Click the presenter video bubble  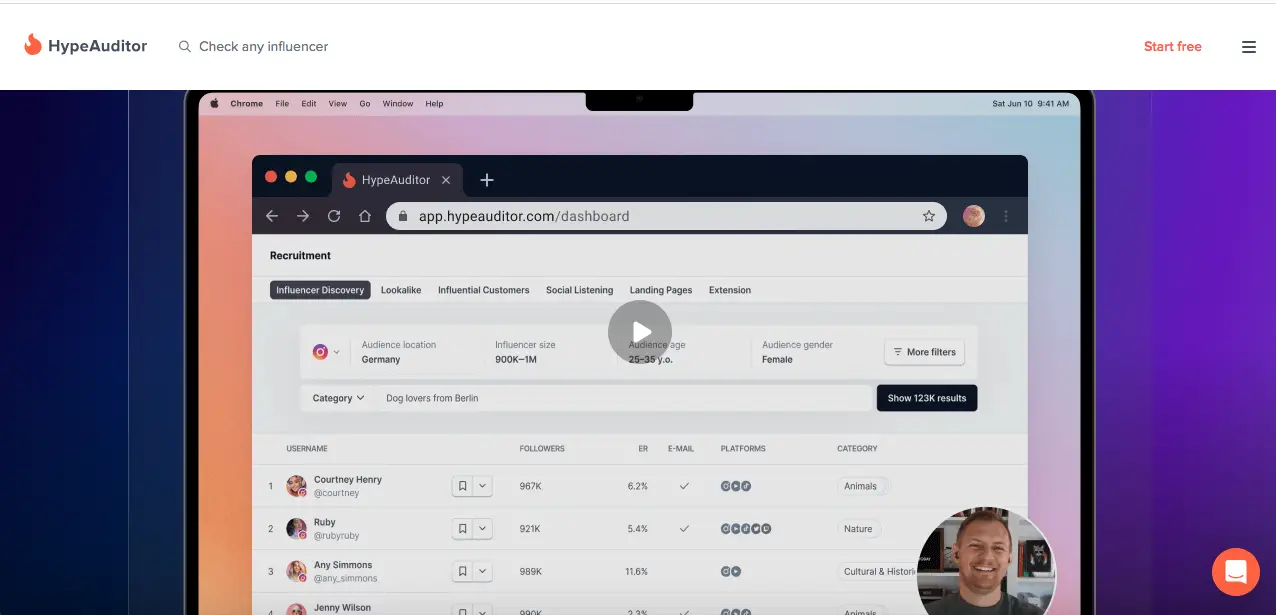tap(986, 562)
